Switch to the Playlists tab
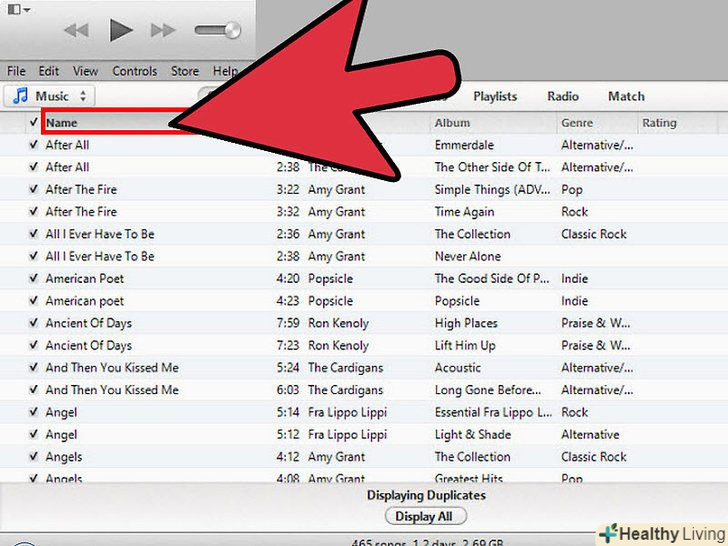This screenshot has height=546, width=728. click(495, 97)
